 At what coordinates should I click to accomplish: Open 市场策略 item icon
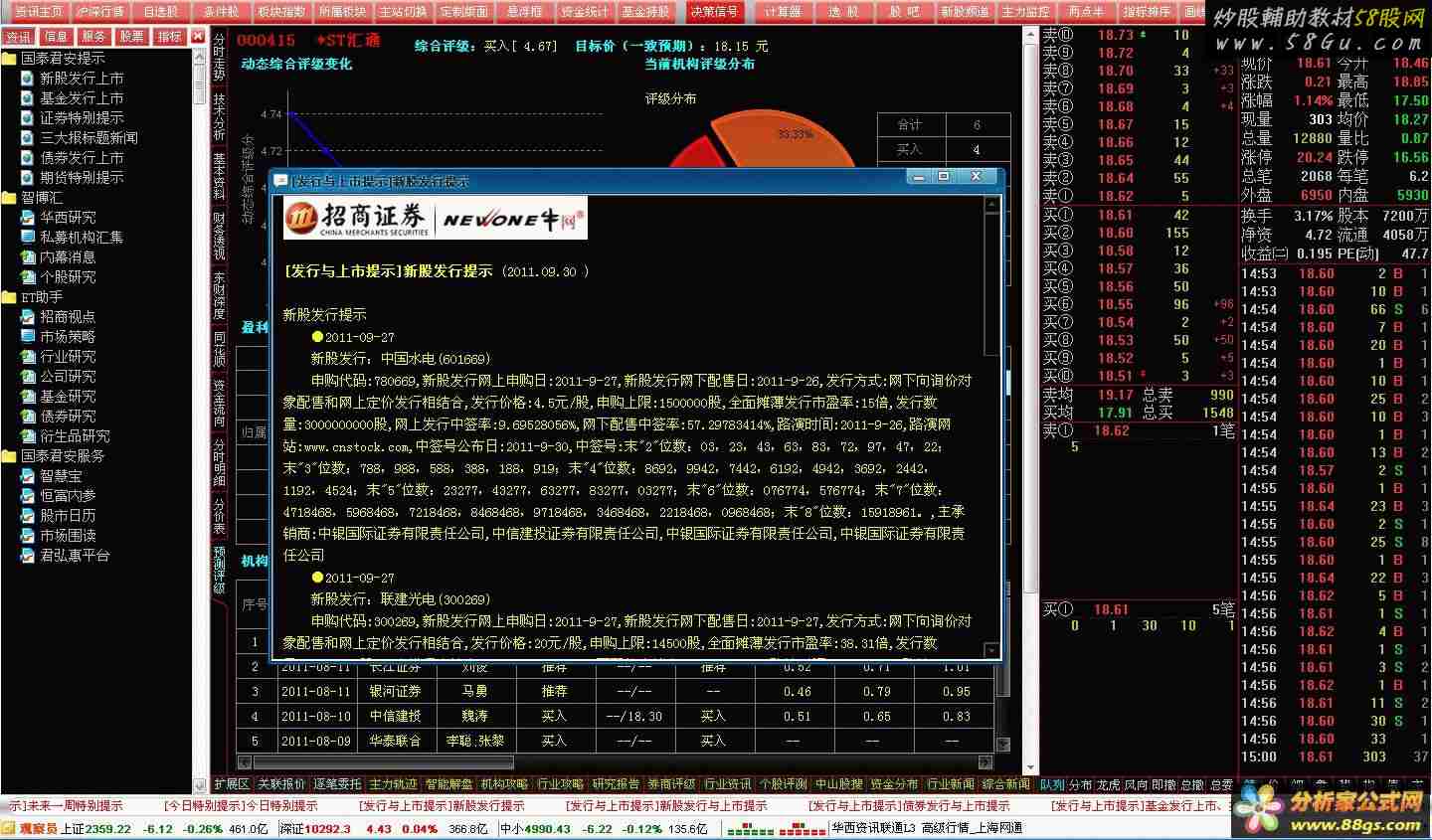pyautogui.click(x=28, y=337)
